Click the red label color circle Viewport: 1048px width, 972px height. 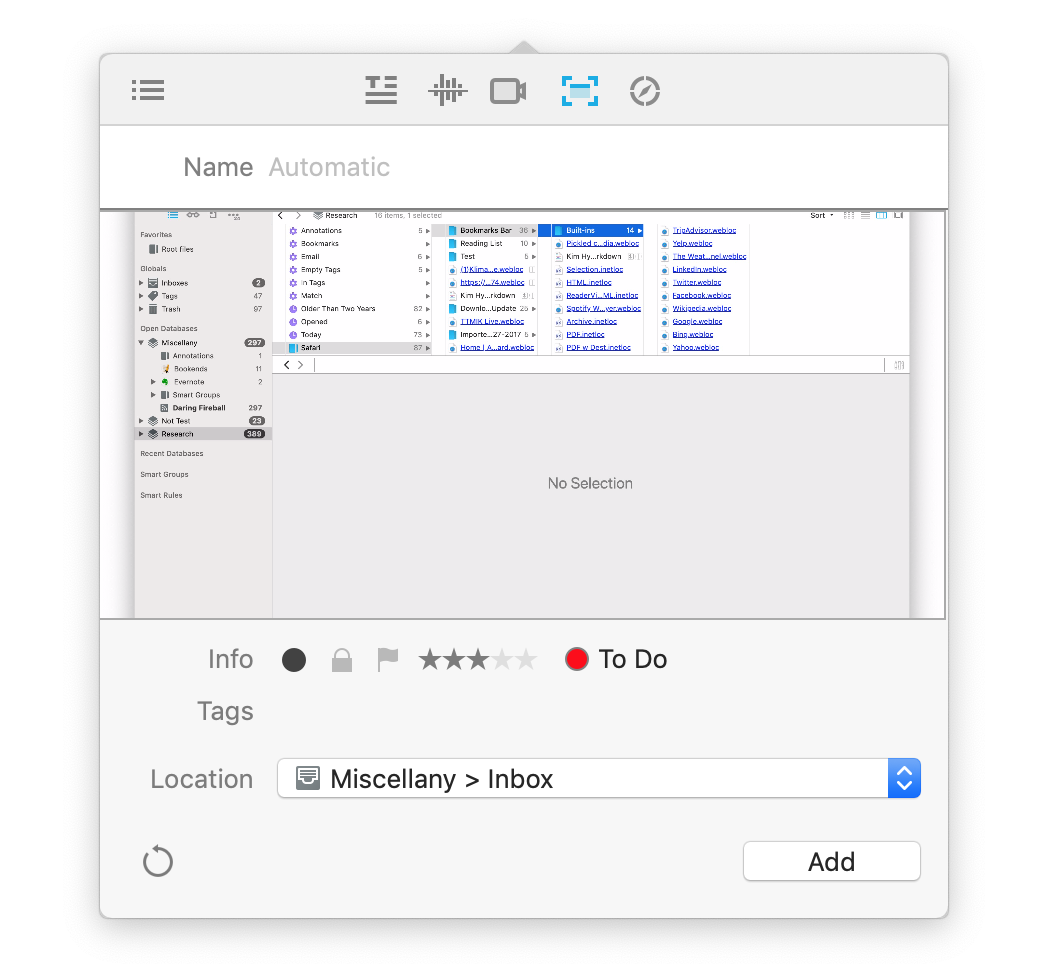tap(577, 660)
